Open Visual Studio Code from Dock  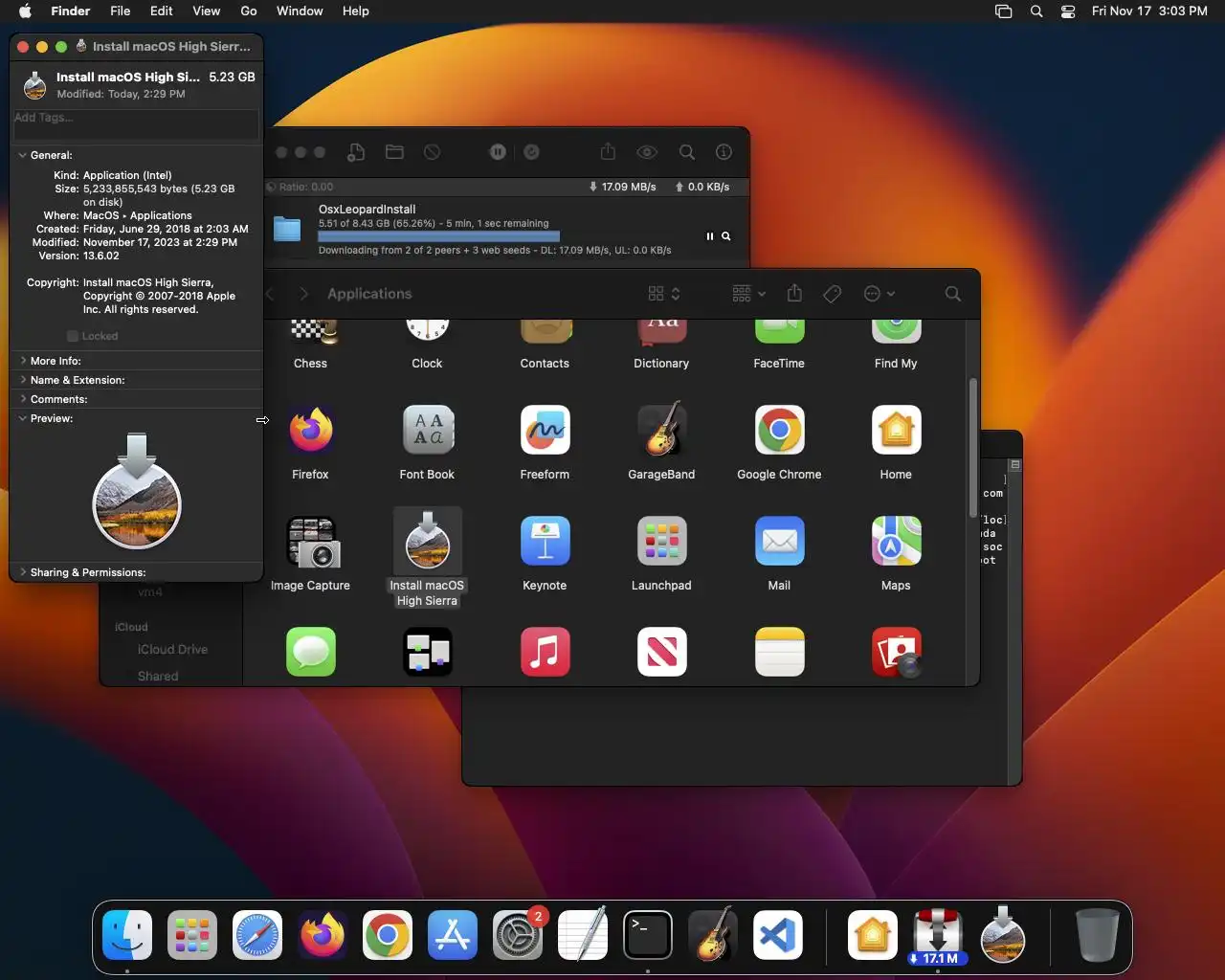click(778, 935)
